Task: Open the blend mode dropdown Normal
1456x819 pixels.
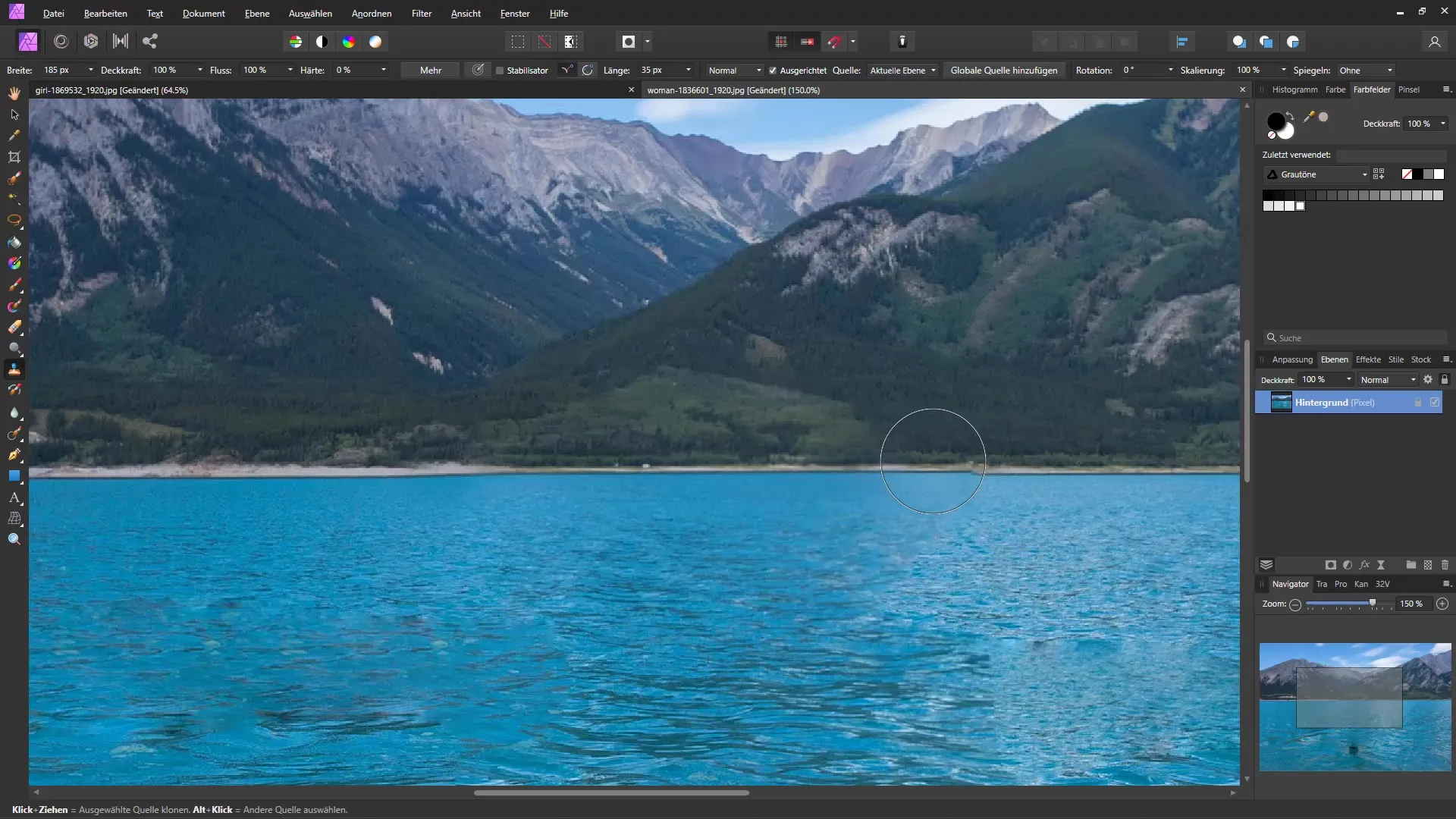Action: tap(1389, 379)
